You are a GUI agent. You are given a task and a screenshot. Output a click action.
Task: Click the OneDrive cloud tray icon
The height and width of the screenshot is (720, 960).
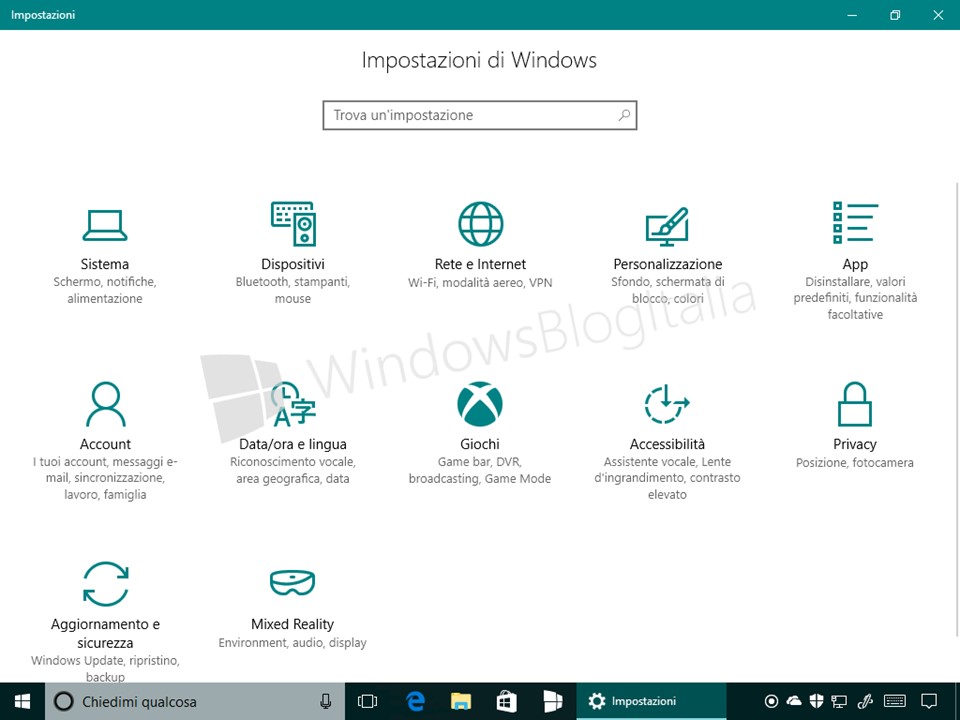[794, 701]
